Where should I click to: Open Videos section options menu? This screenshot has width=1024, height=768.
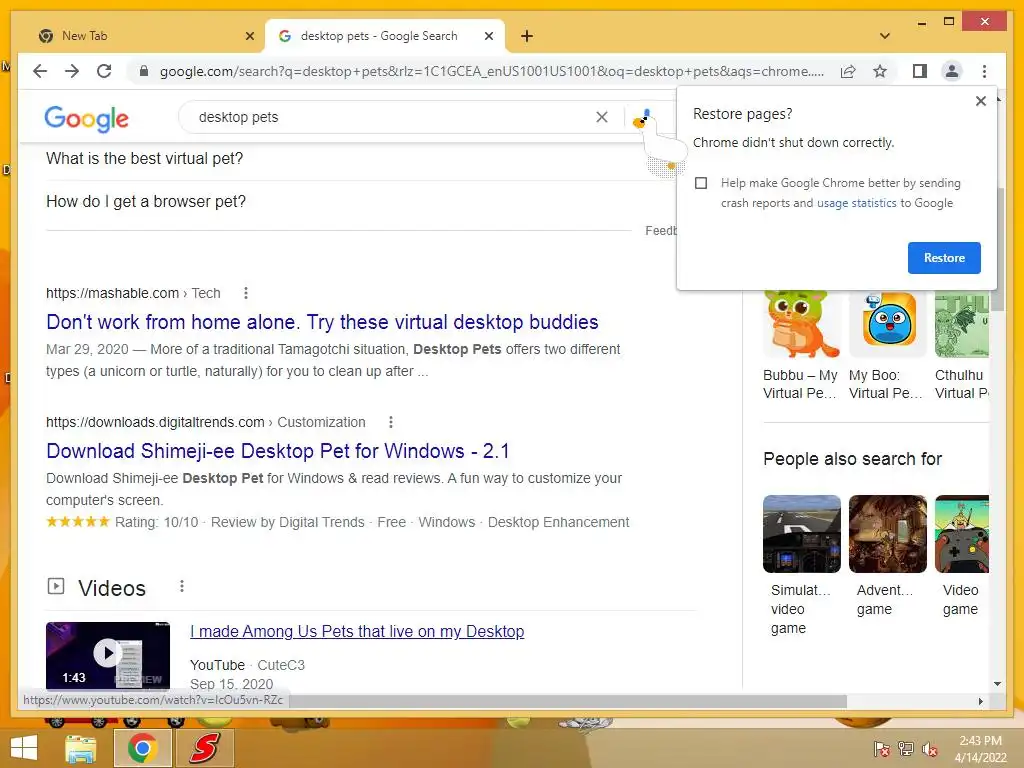(182, 586)
